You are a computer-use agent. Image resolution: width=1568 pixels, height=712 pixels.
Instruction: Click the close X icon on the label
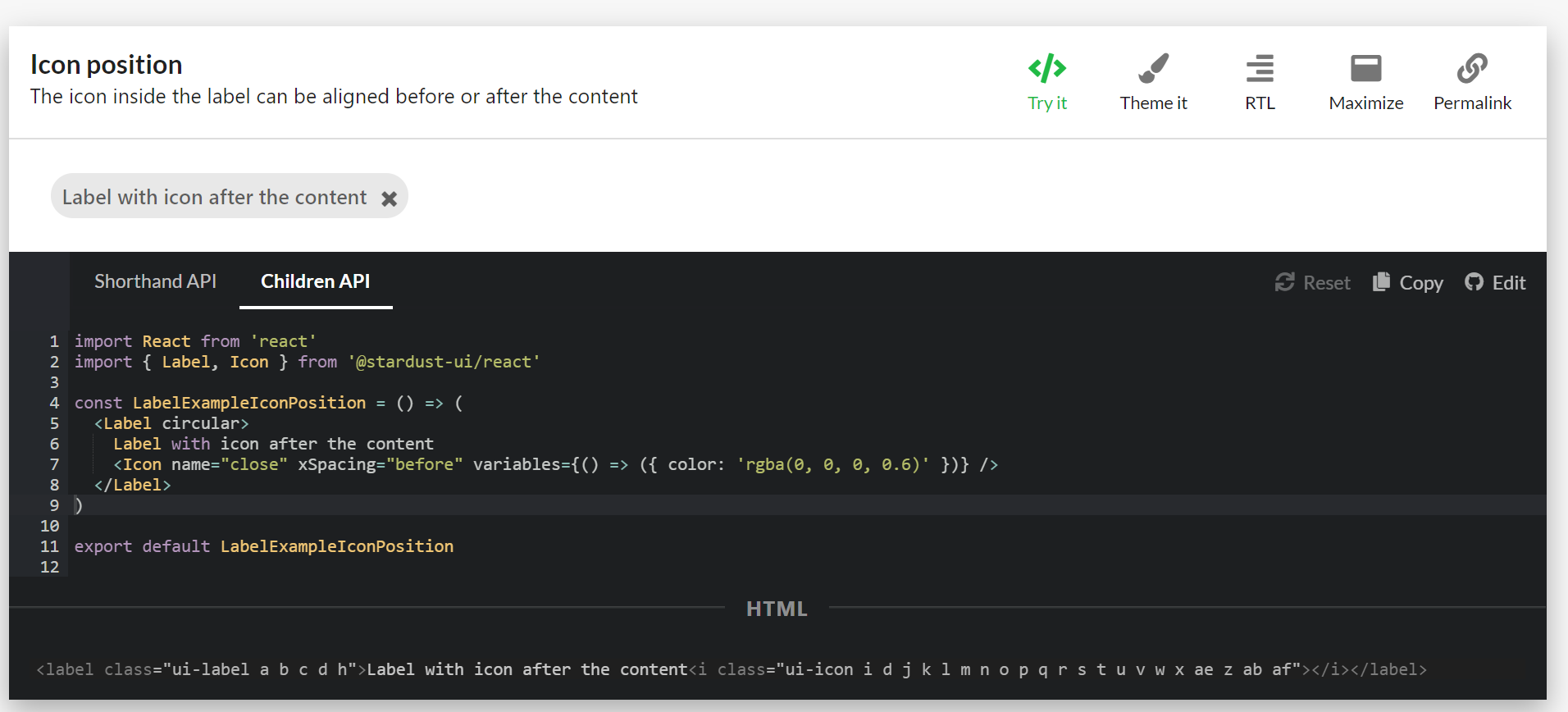coord(389,199)
